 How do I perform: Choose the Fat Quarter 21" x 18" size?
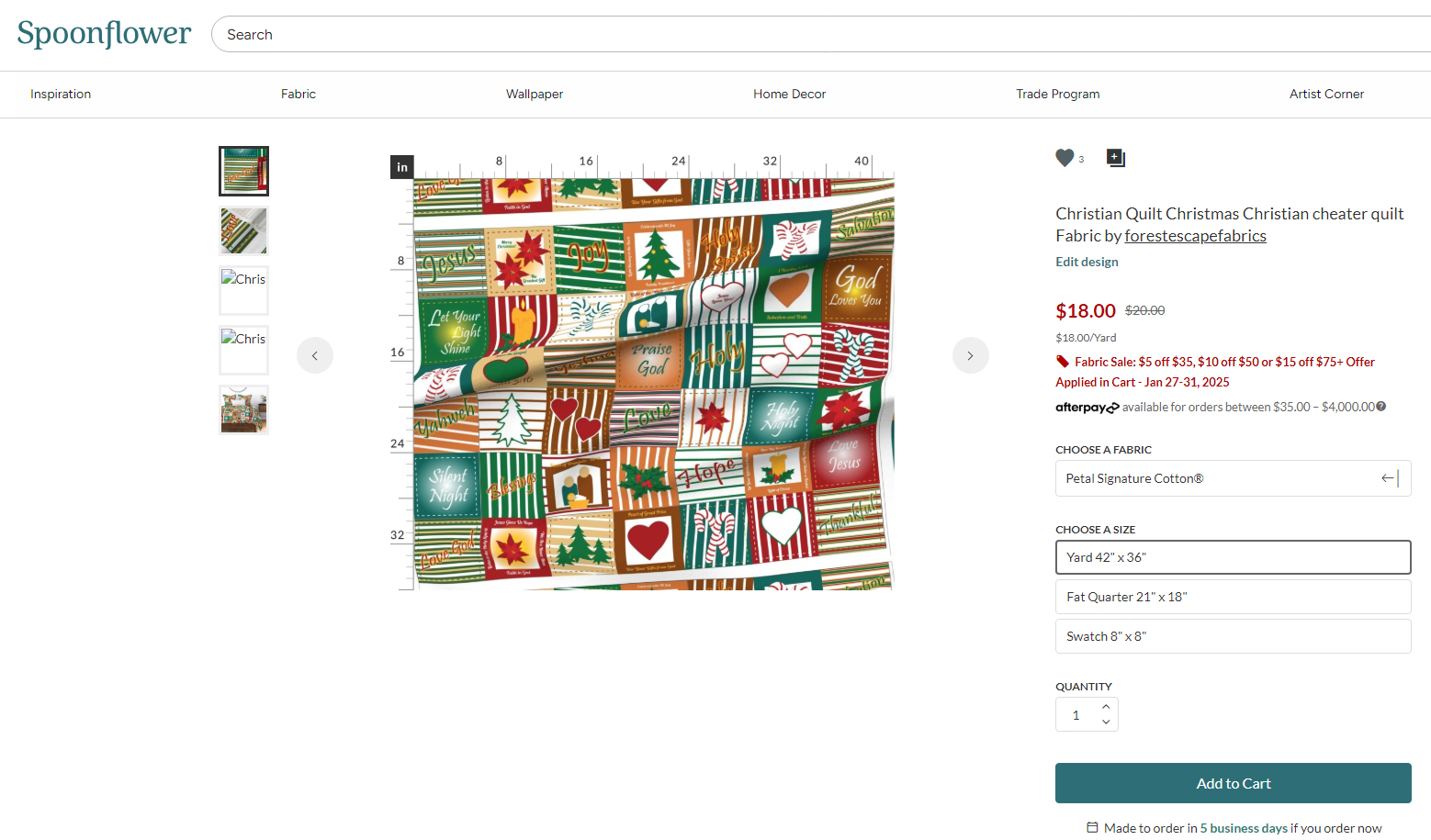pos(1233,596)
